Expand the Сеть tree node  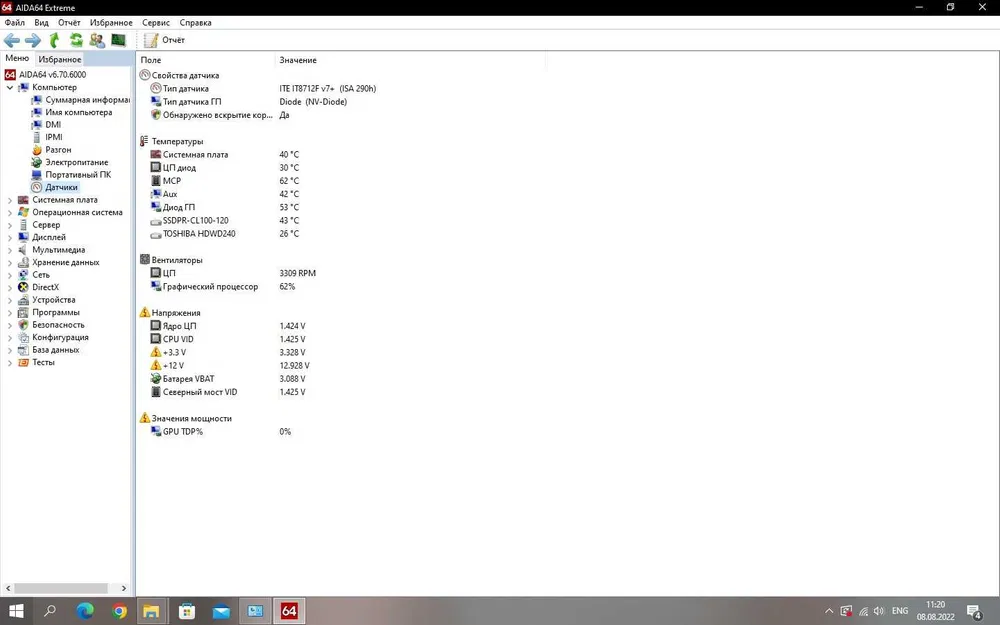tap(10, 275)
